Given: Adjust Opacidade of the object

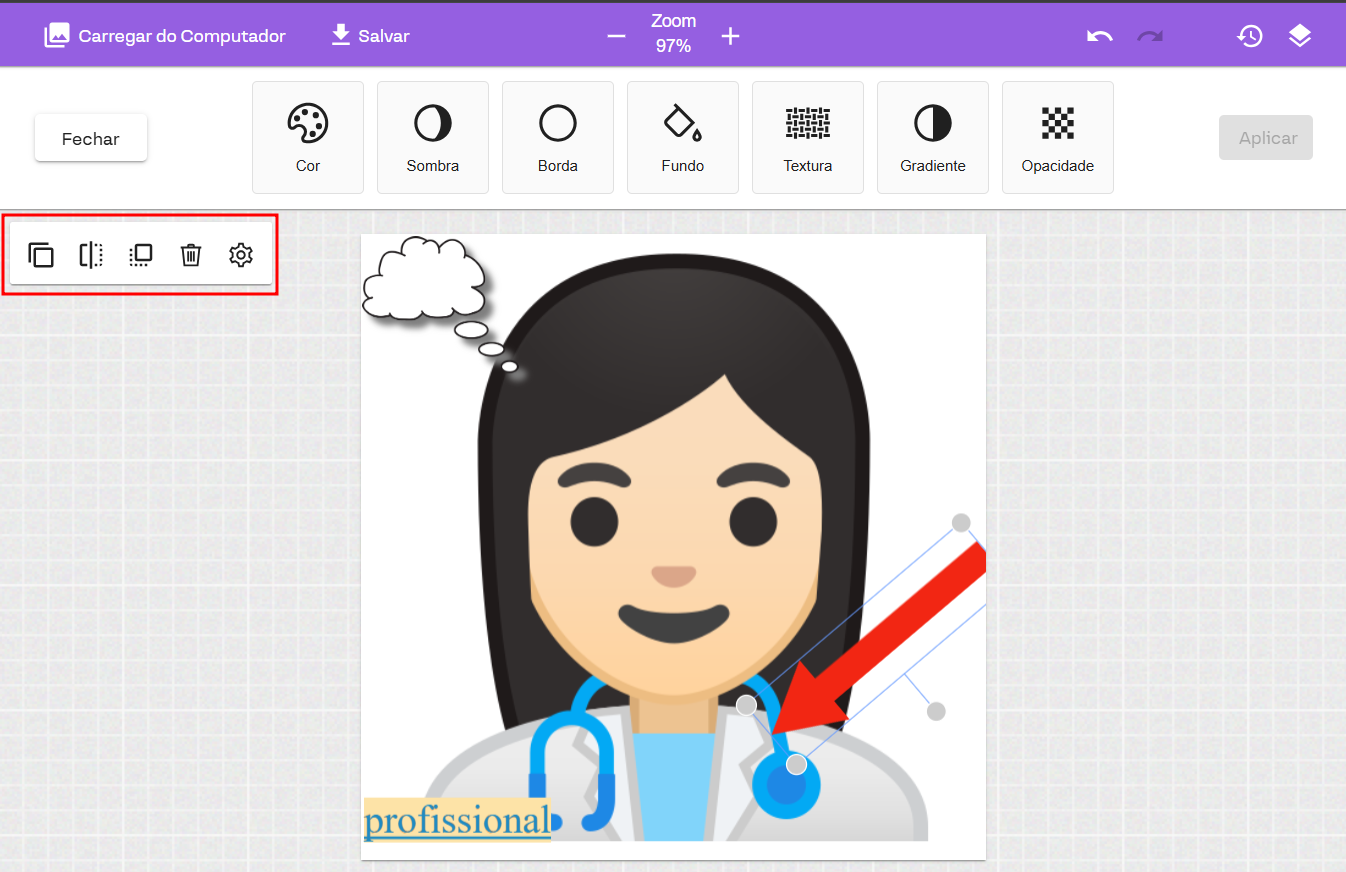Looking at the screenshot, I should (x=1058, y=138).
